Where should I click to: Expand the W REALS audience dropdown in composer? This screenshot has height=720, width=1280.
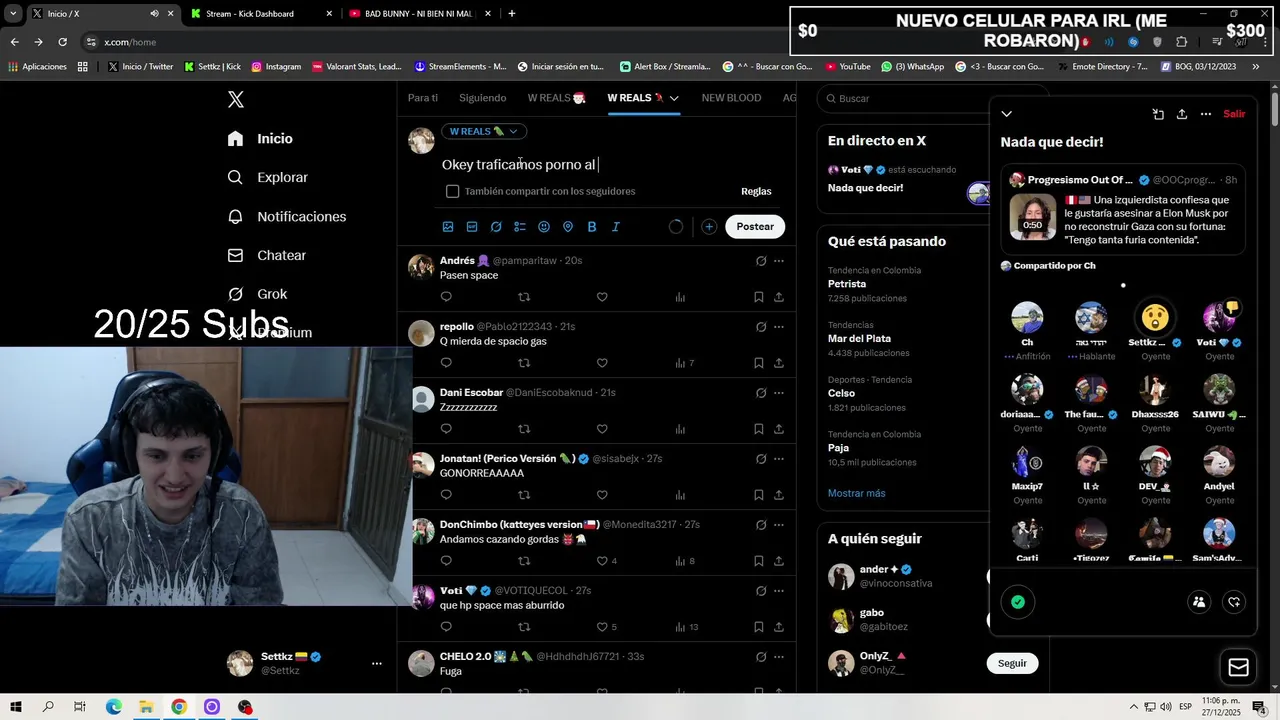[x=484, y=131]
